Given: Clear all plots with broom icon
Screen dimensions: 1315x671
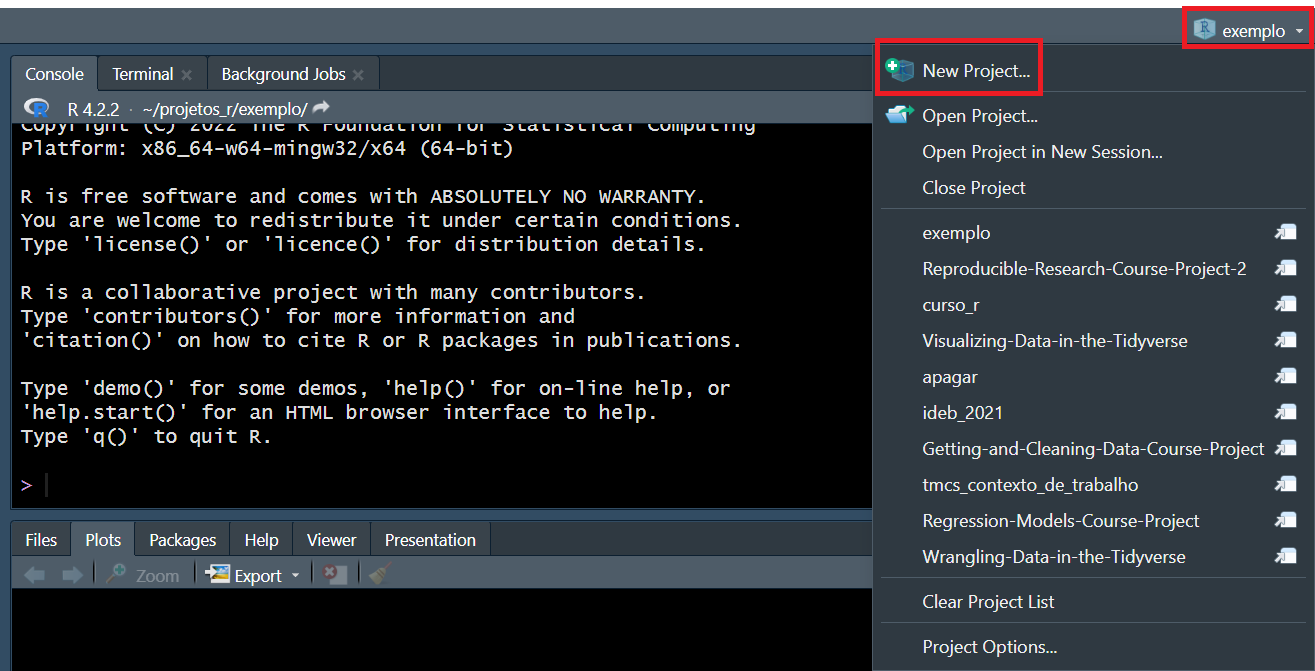Looking at the screenshot, I should pyautogui.click(x=379, y=575).
